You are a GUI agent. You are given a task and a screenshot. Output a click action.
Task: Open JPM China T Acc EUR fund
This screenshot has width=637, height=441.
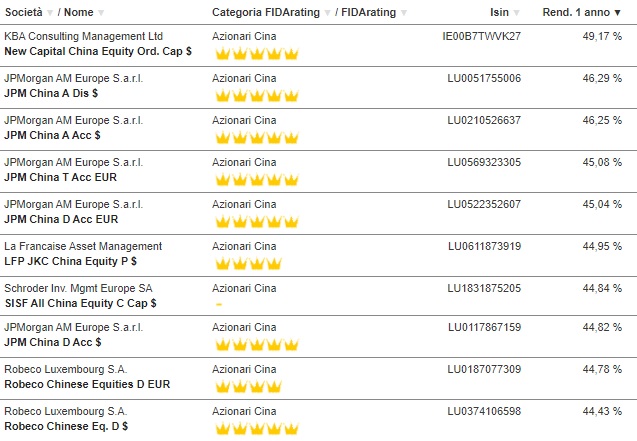click(x=61, y=177)
